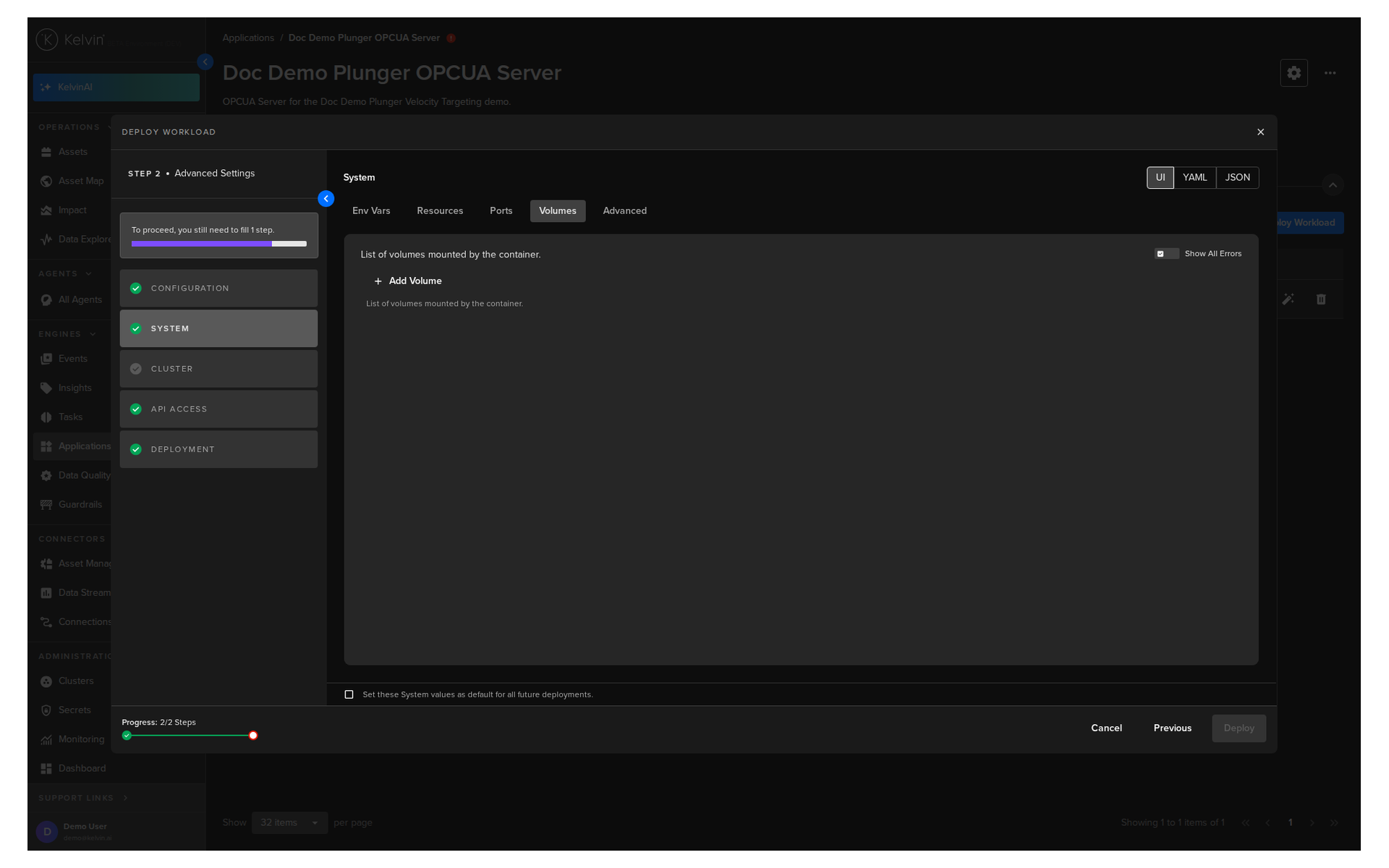Open the Cluster step
The width and height of the screenshot is (1389, 868).
tap(218, 369)
